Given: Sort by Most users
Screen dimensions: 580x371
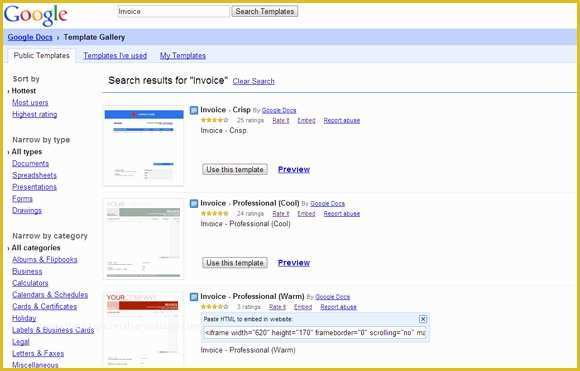Looking at the screenshot, I should 30,102.
